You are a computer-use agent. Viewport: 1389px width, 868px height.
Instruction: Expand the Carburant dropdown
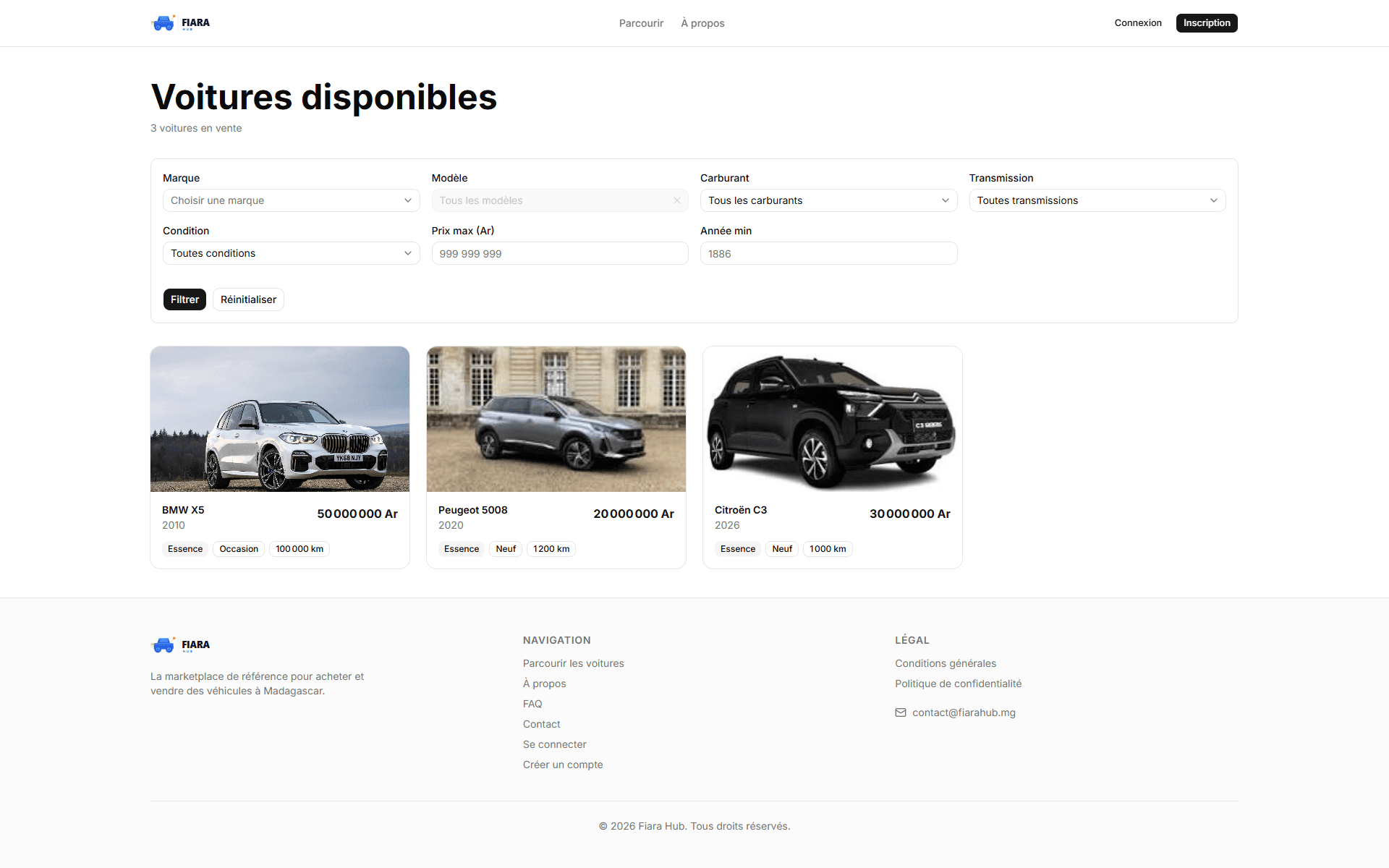(x=828, y=200)
